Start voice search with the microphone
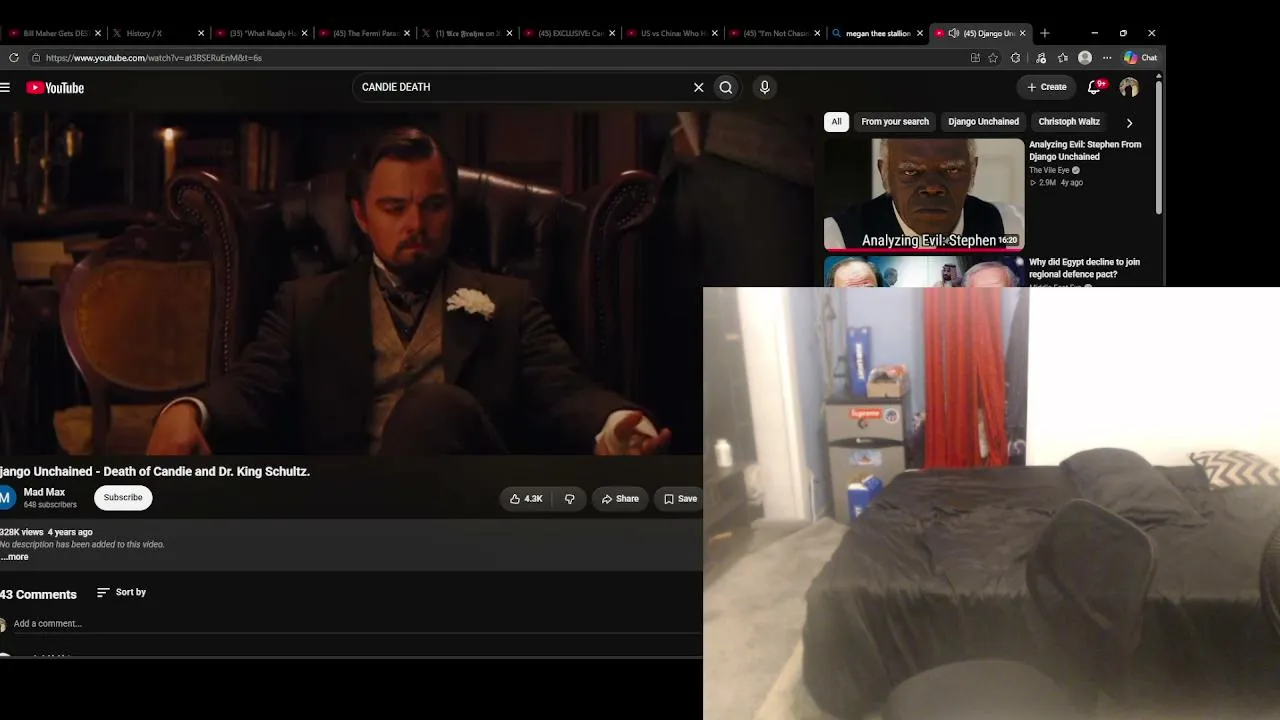This screenshot has height=720, width=1280. [765, 88]
